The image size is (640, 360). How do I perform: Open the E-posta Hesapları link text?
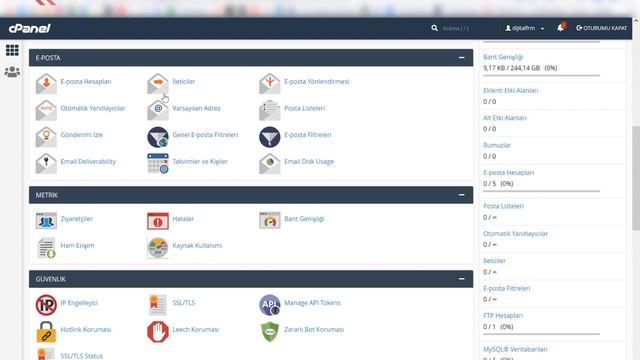[86, 82]
